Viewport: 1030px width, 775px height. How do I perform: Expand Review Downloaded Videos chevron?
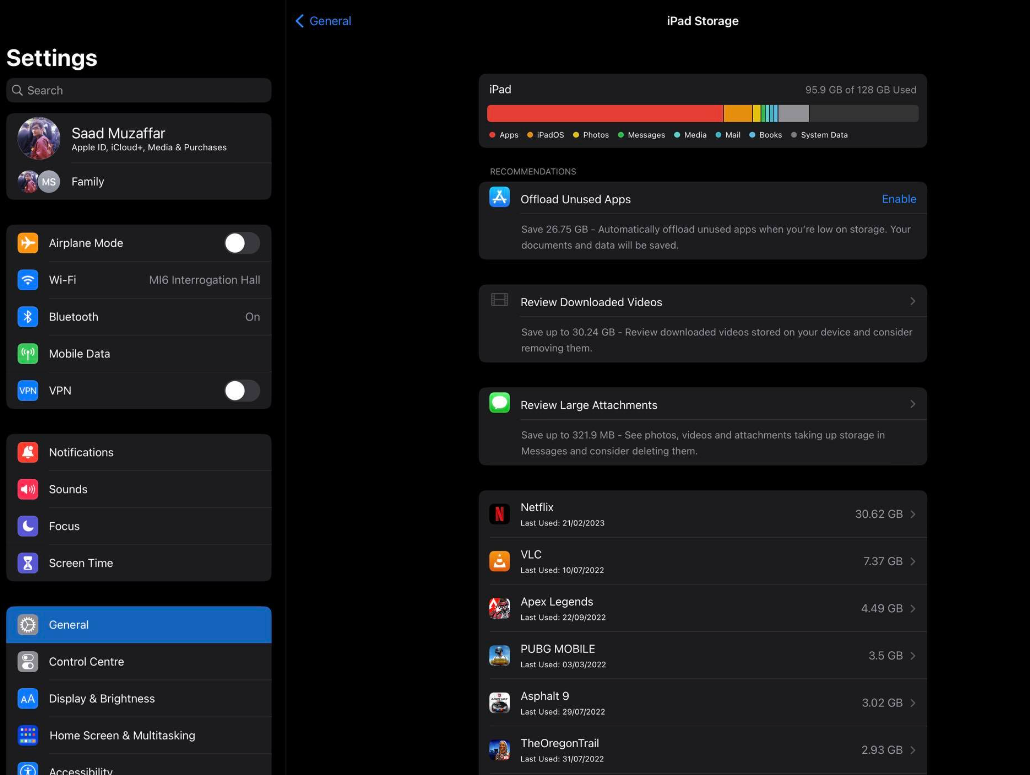pyautogui.click(x=912, y=301)
